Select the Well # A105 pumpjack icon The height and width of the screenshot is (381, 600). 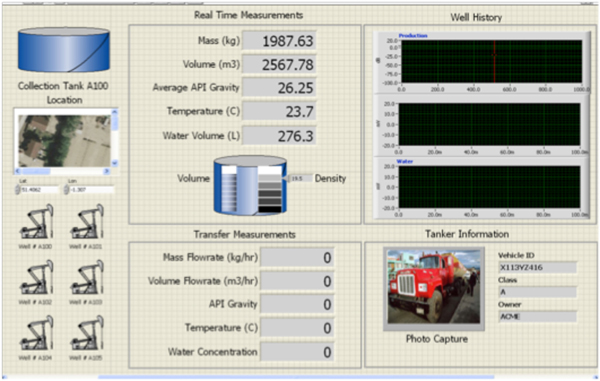click(x=87, y=333)
